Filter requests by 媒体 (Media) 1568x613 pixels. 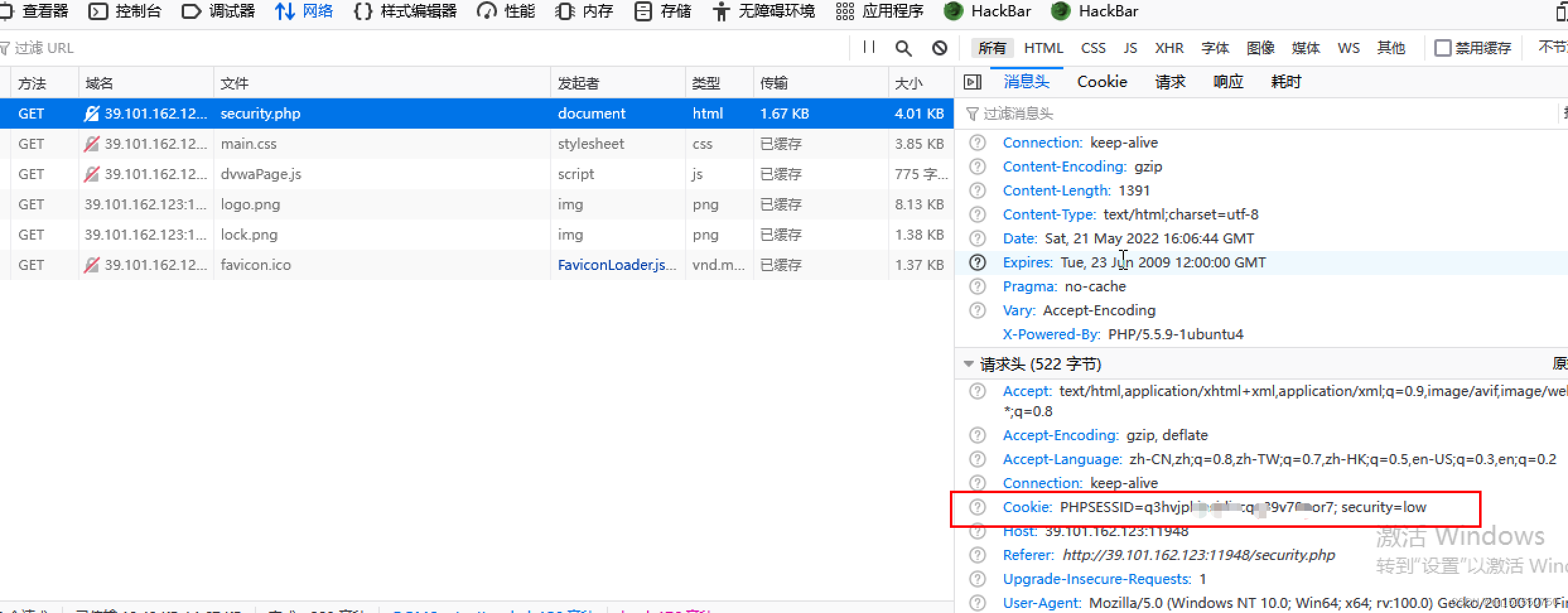click(x=1306, y=48)
